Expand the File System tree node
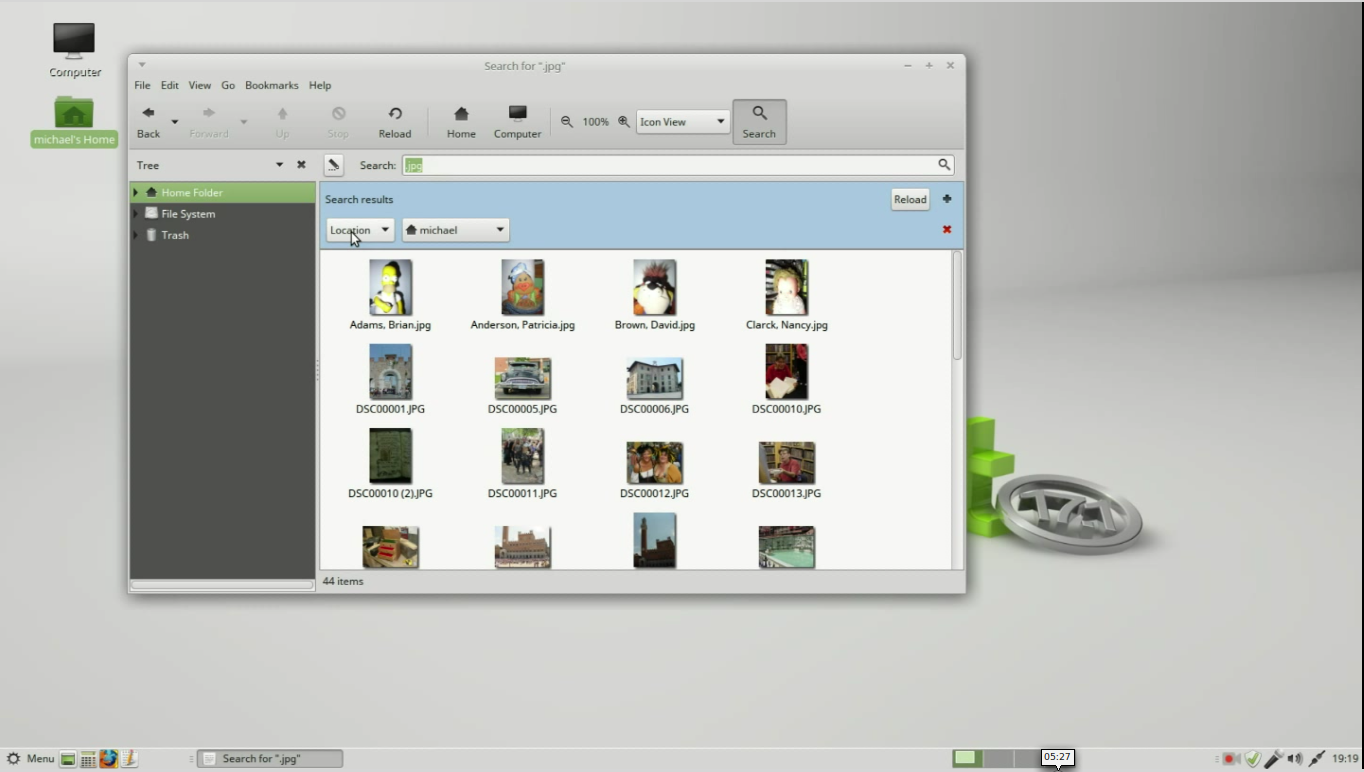 click(136, 214)
